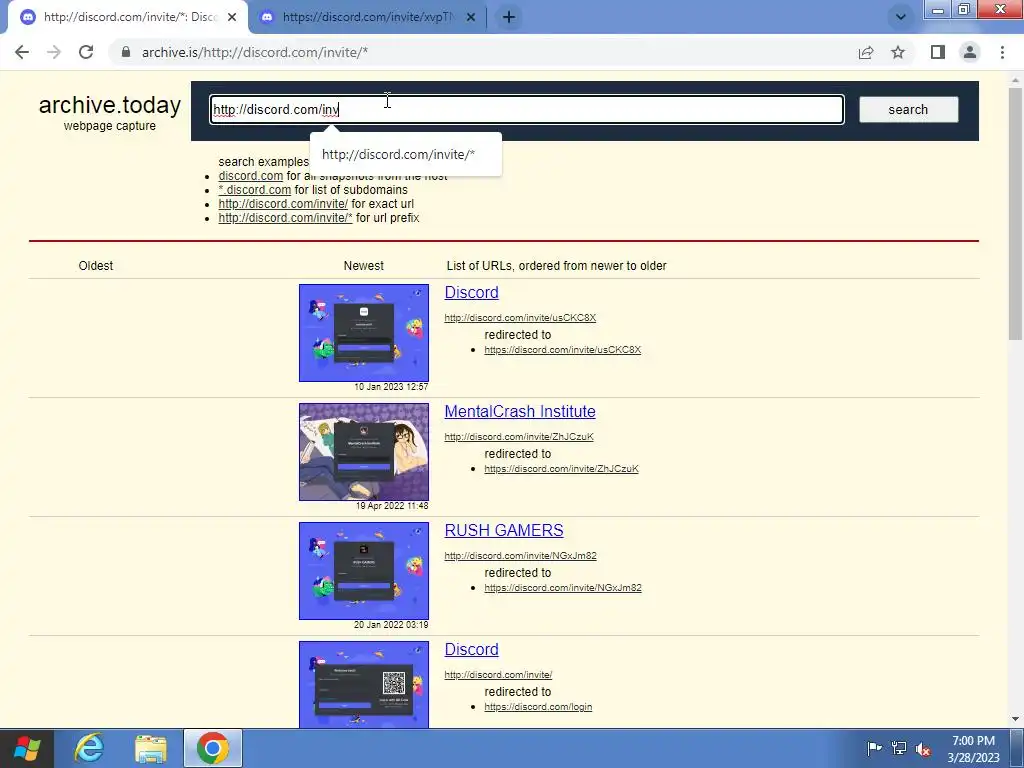The height and width of the screenshot is (768, 1024).
Task: Reload the current page
Action: pos(86,52)
